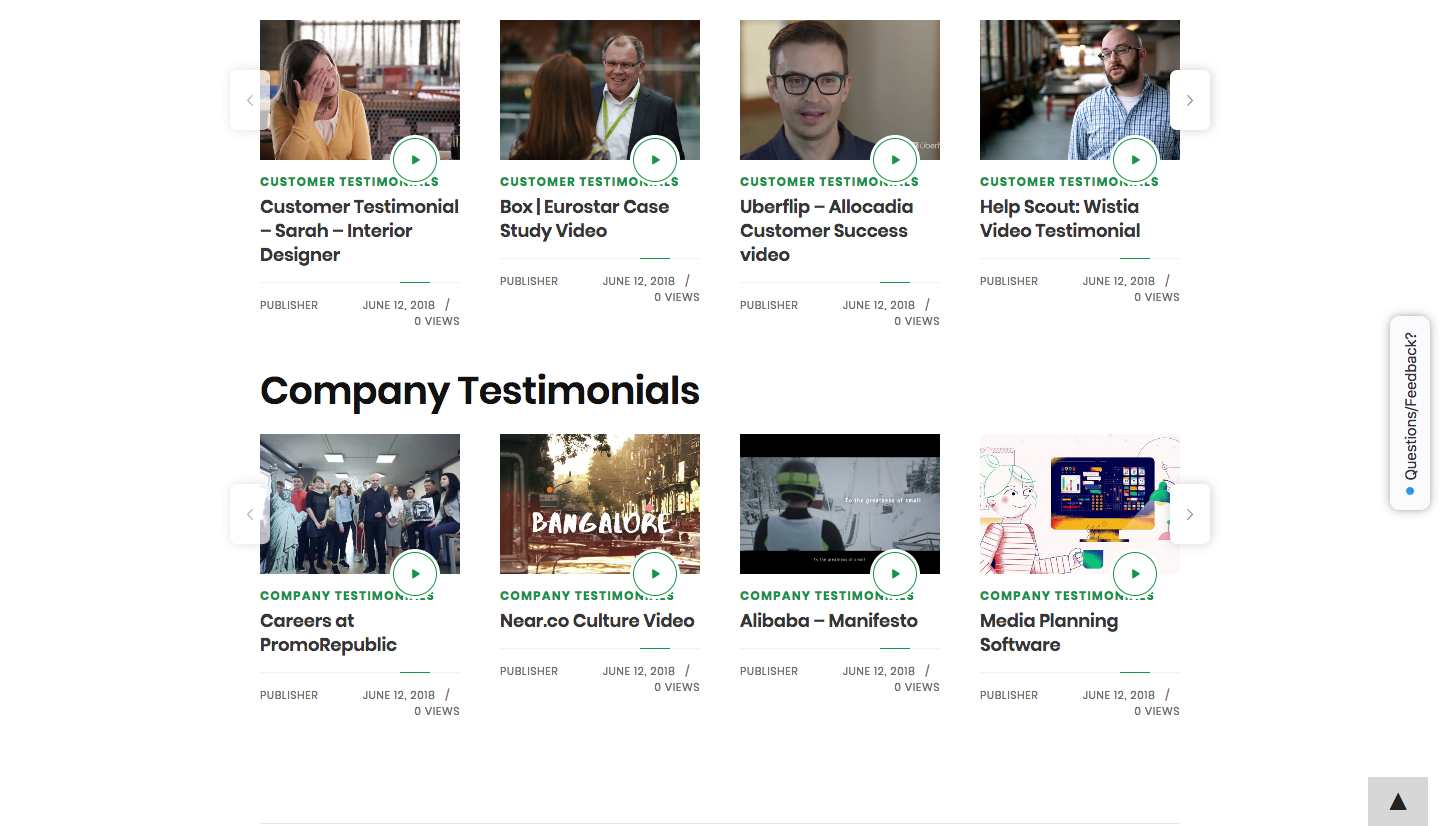1440x826 pixels.
Task: Play the Careers at PromoRepublic video
Action: [415, 574]
